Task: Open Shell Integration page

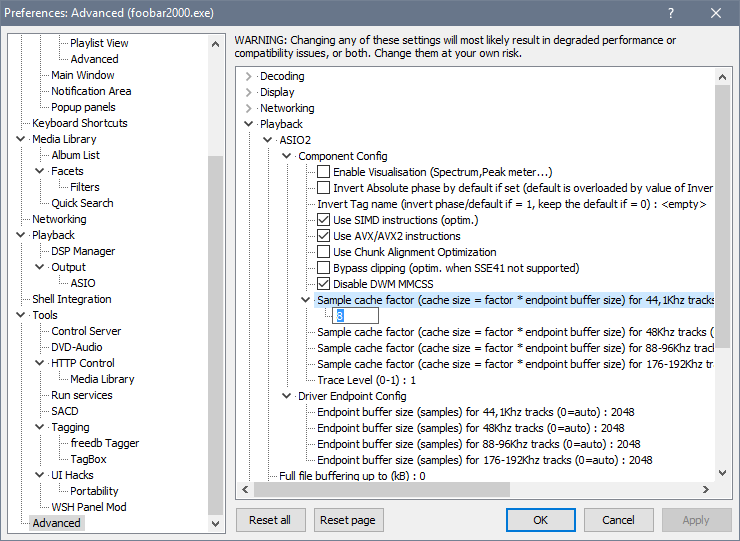Action: pyautogui.click(x=72, y=299)
